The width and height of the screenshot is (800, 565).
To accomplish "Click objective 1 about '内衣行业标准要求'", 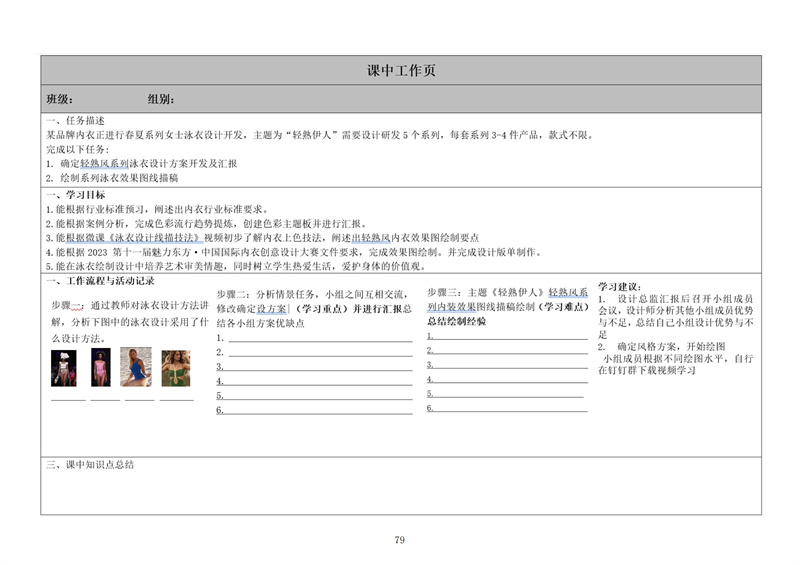I will point(157,209).
